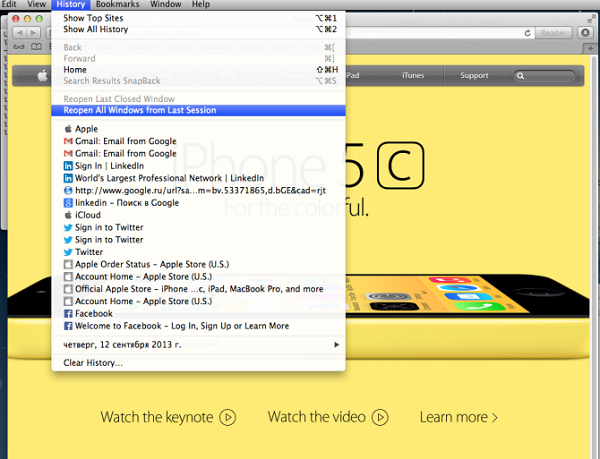Click the iTunes link in Apple's navigation
The width and height of the screenshot is (600, 459).
pos(412,75)
